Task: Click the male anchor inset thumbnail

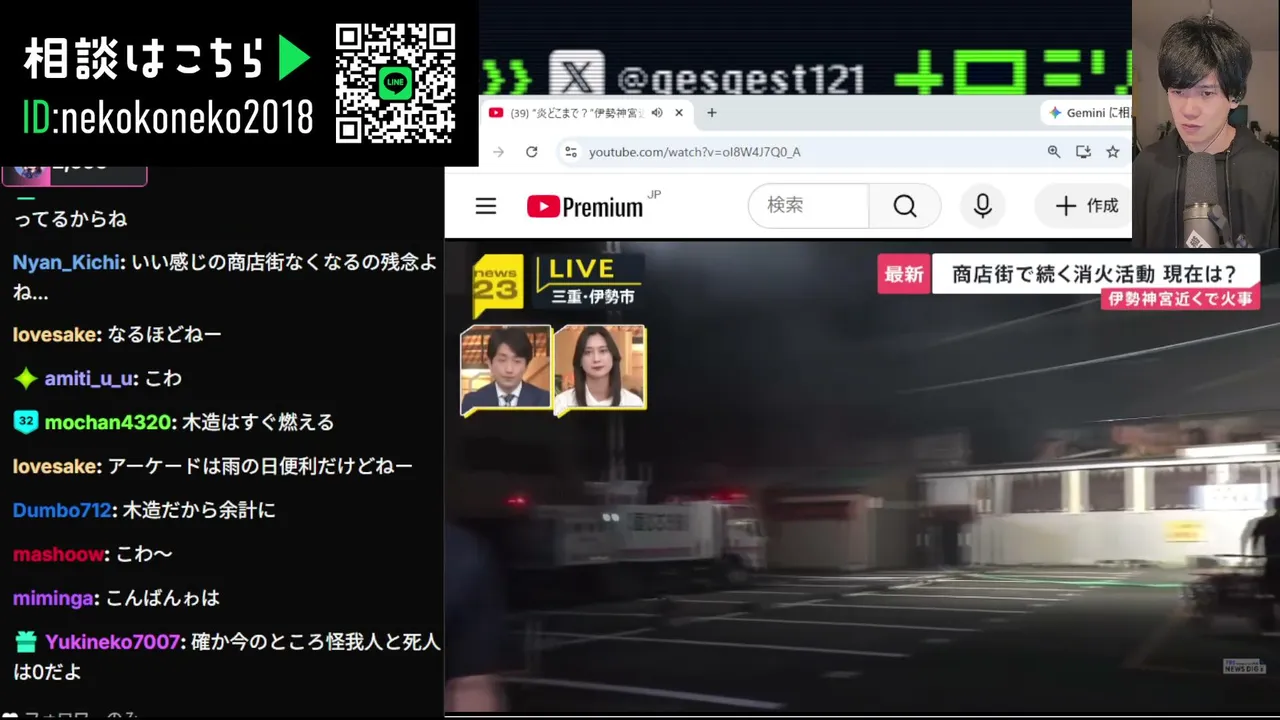Action: 506,367
